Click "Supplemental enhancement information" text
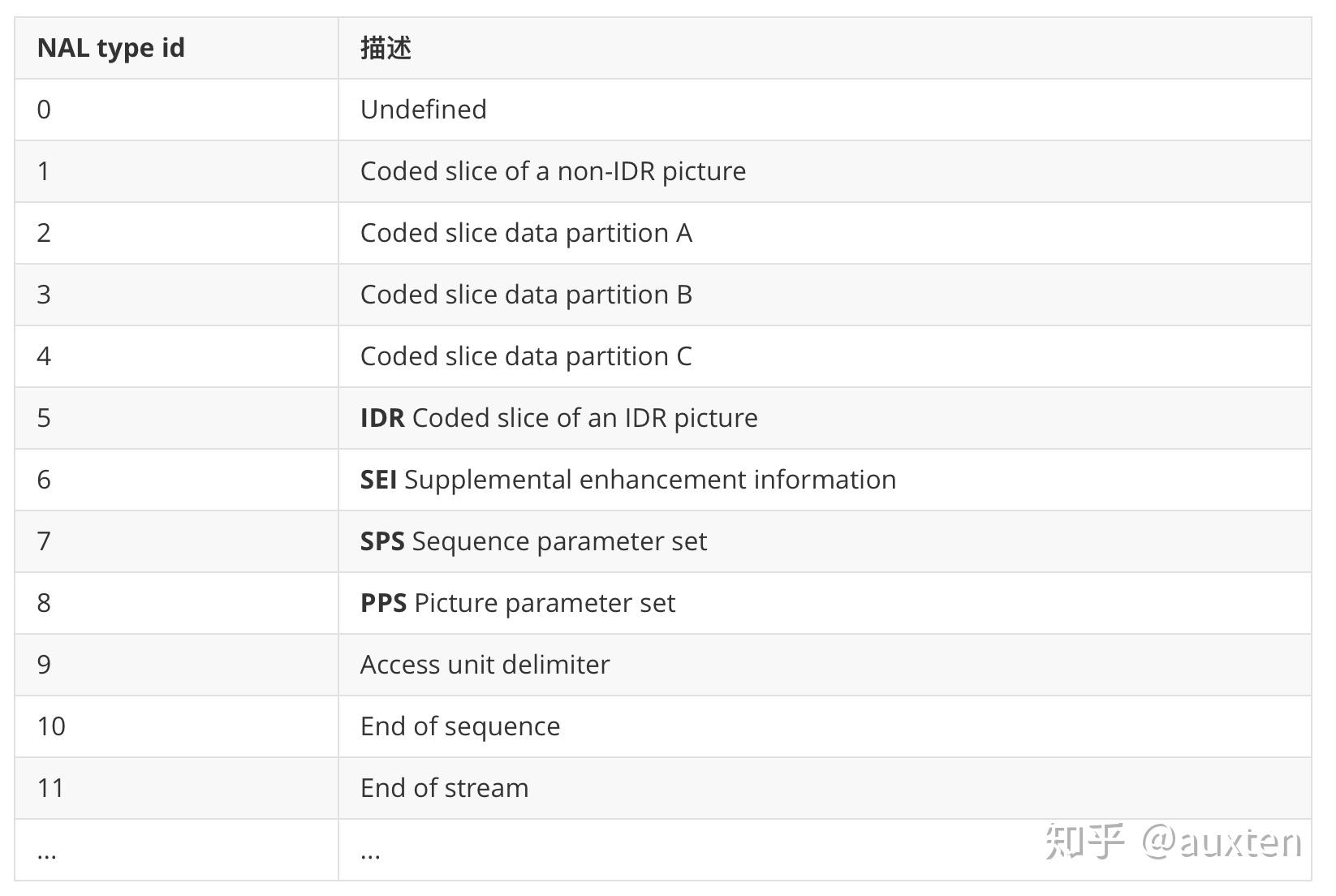The width and height of the screenshot is (1336, 896). coord(650,480)
